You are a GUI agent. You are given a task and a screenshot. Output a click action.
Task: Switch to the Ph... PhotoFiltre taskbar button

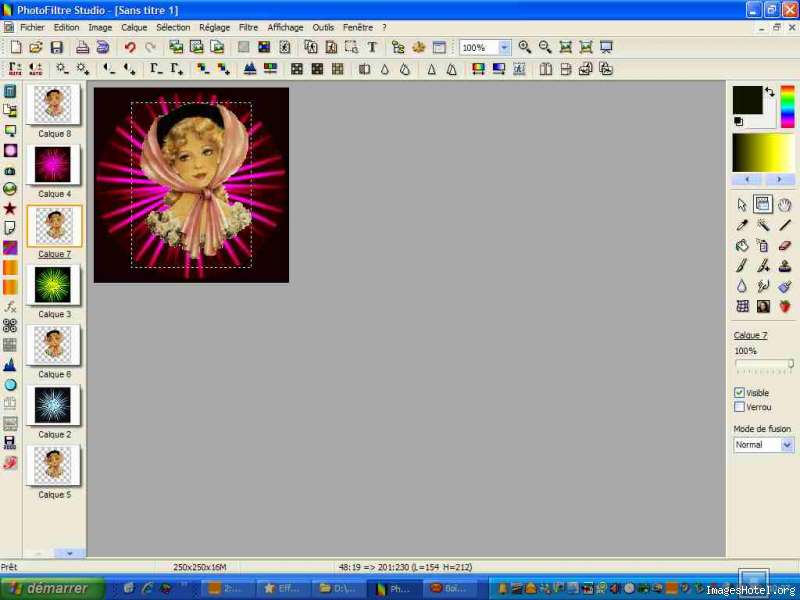[397, 589]
